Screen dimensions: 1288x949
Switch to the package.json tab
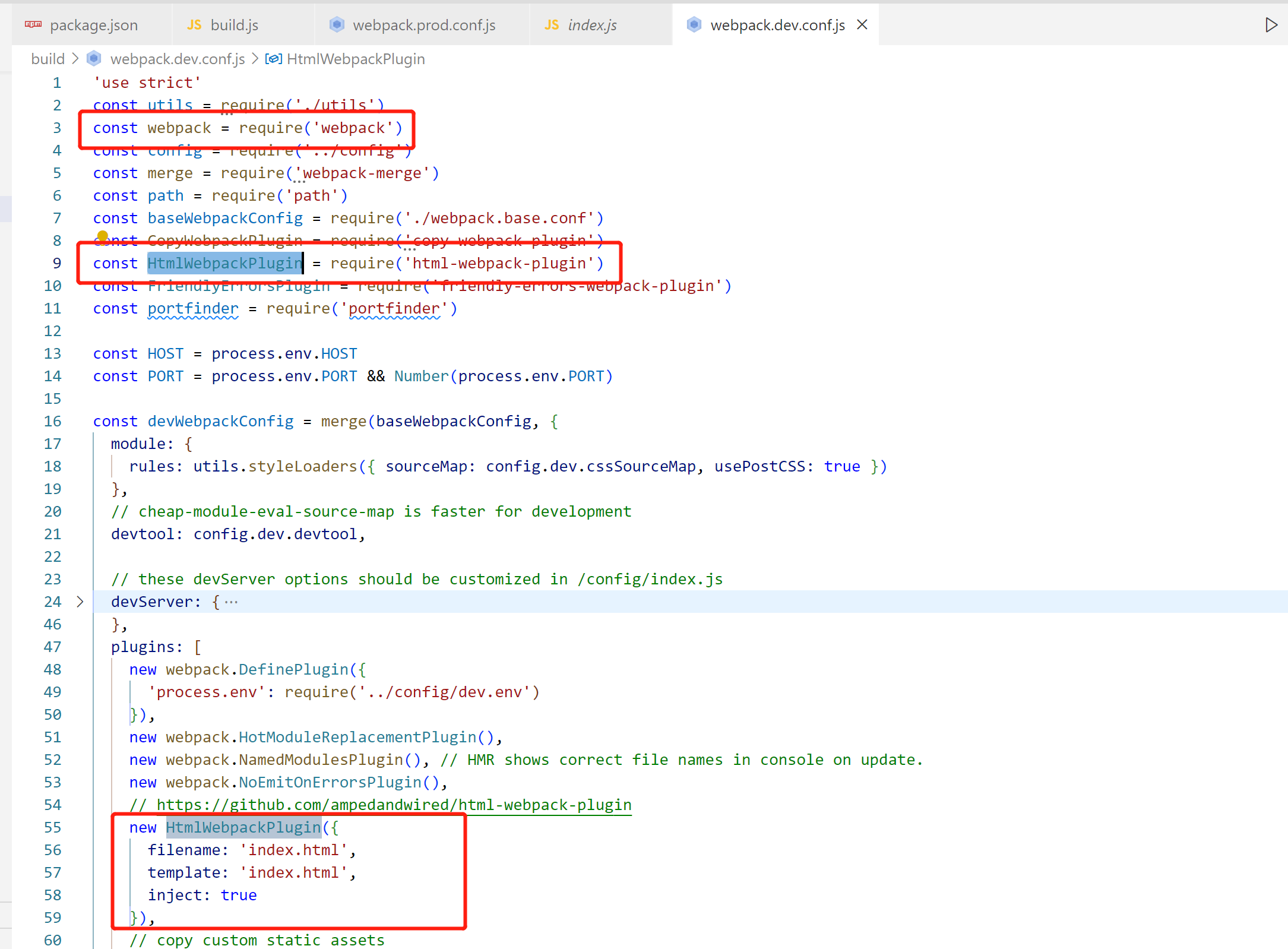(93, 25)
